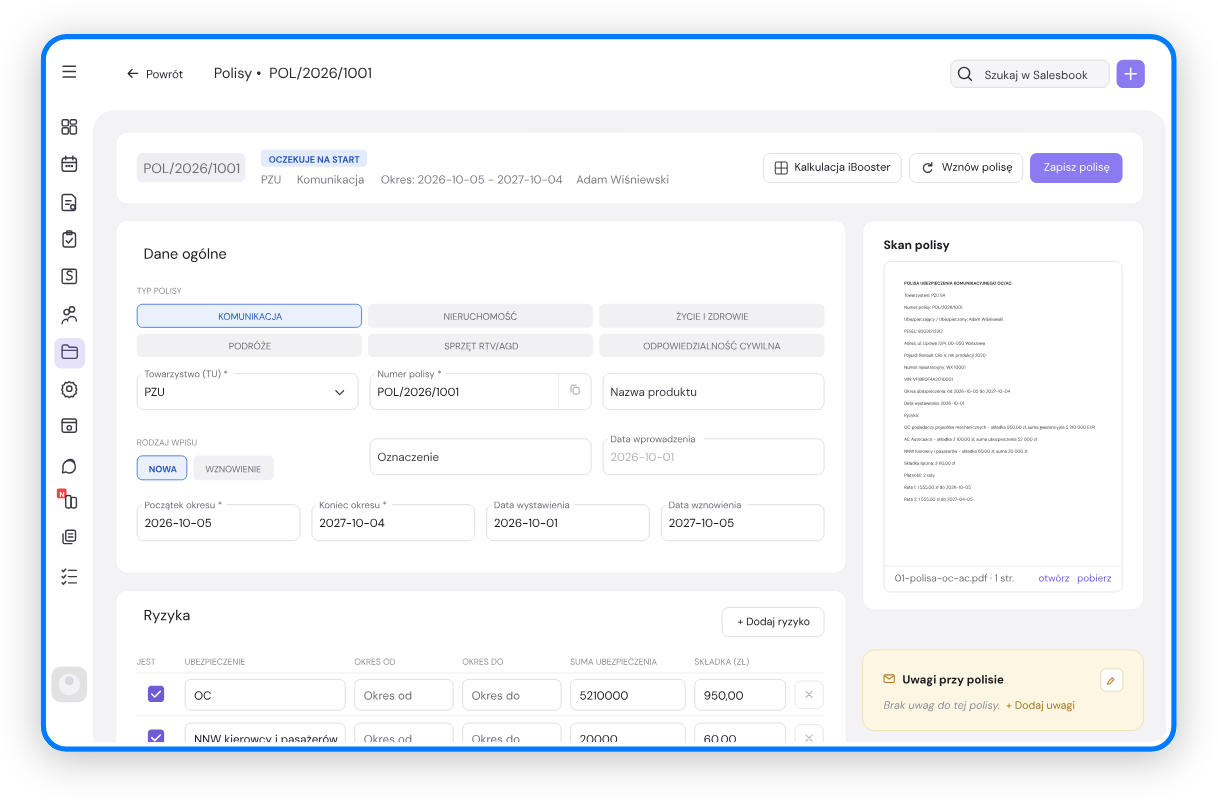The width and height of the screenshot is (1218, 800).
Task: Open the Skan polisy document thumbnail
Action: point(1003,414)
